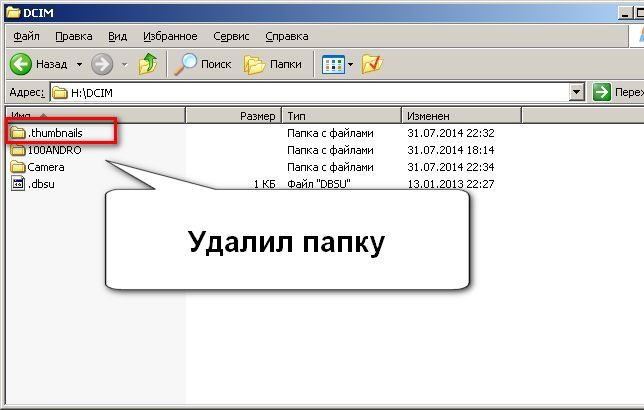Click the 1 КБ size value

coord(264,184)
